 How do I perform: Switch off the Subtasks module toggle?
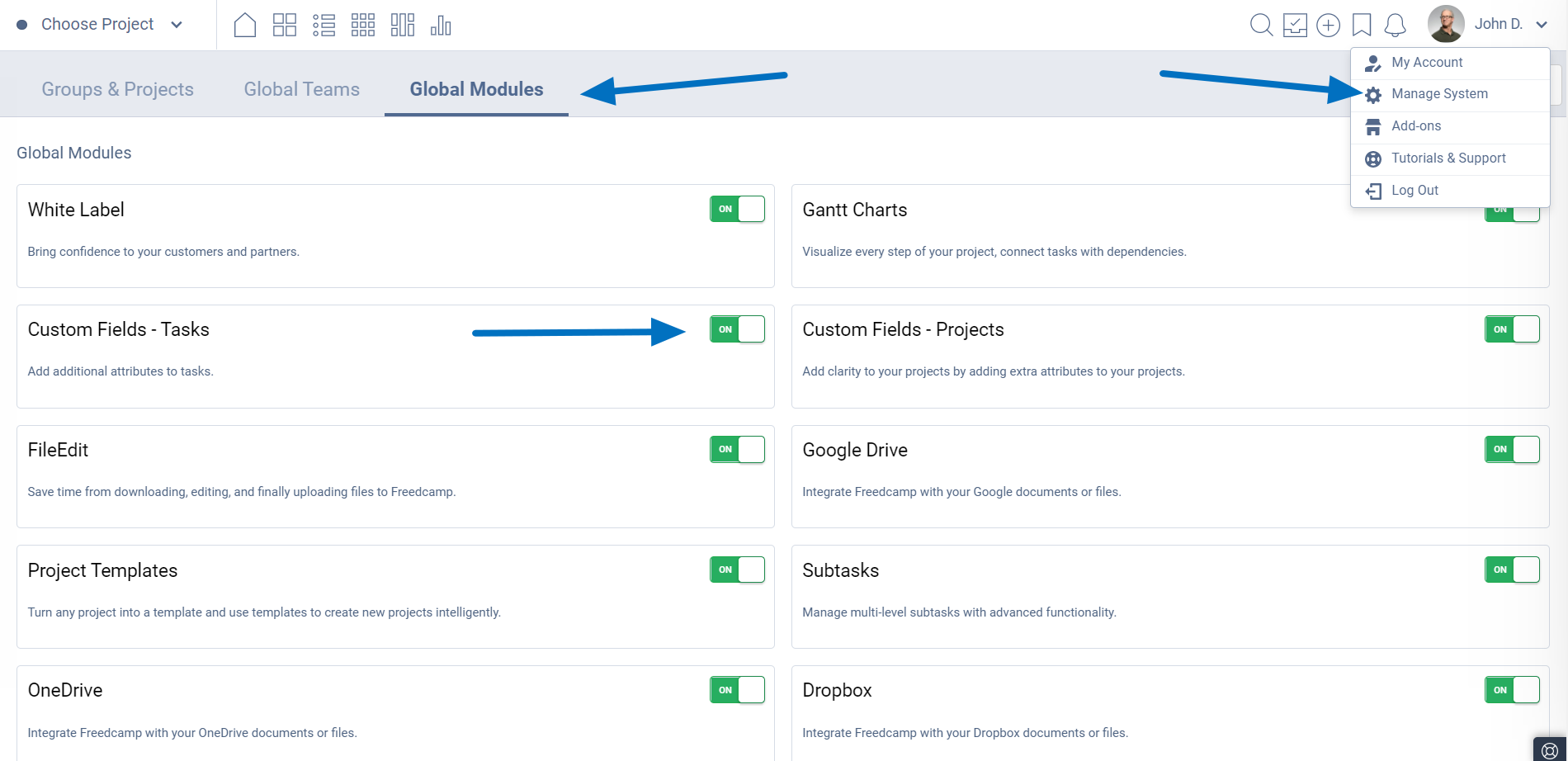[1512, 570]
